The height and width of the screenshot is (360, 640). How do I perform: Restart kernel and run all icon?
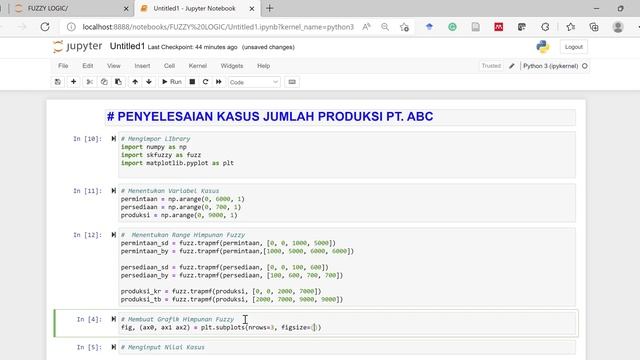click(219, 82)
